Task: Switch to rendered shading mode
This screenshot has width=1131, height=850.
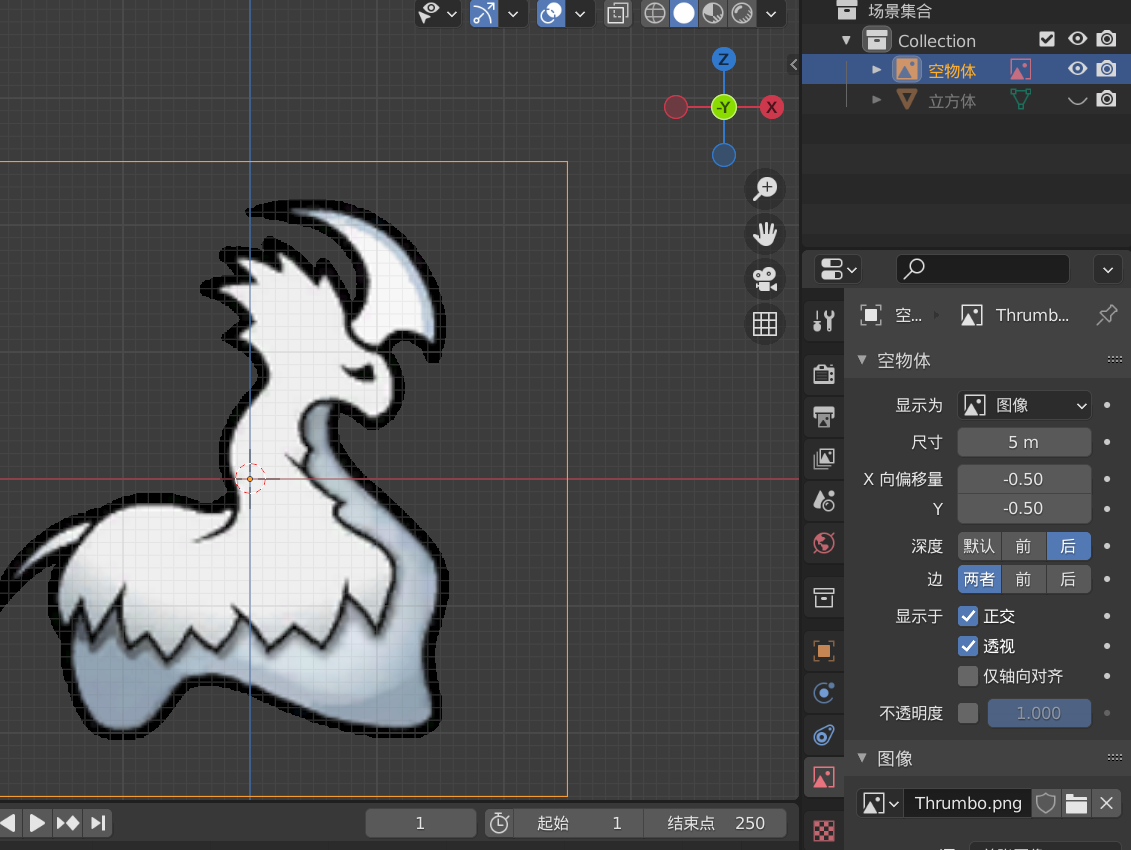Action: tap(741, 13)
